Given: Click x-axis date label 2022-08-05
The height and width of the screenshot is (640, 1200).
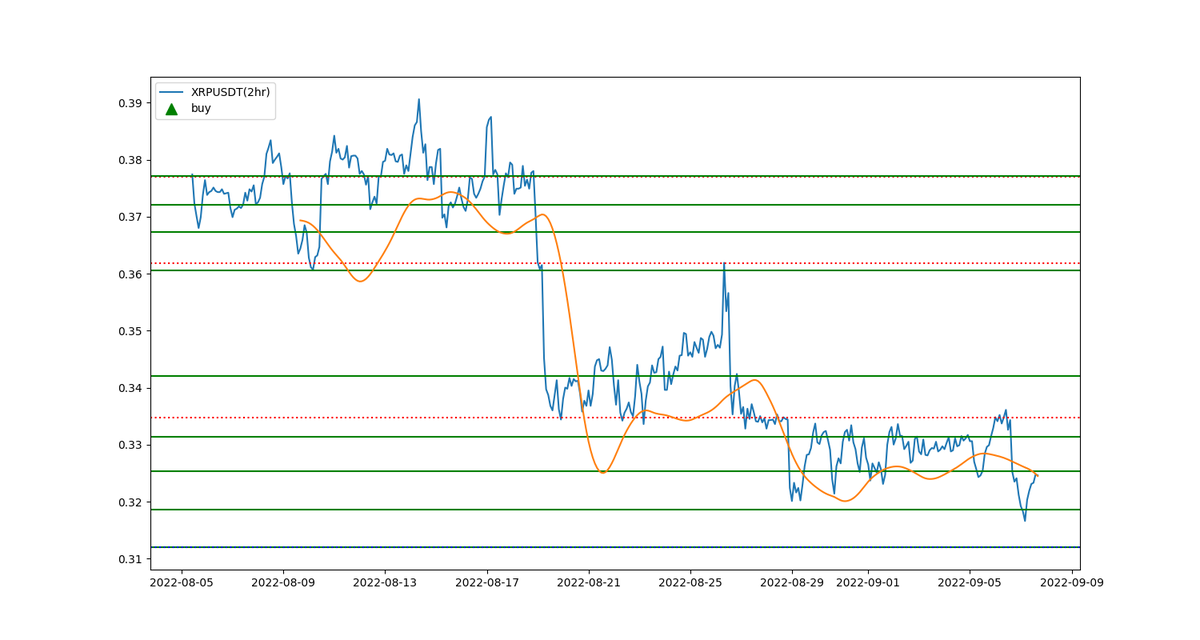Looking at the screenshot, I should pos(181,584).
